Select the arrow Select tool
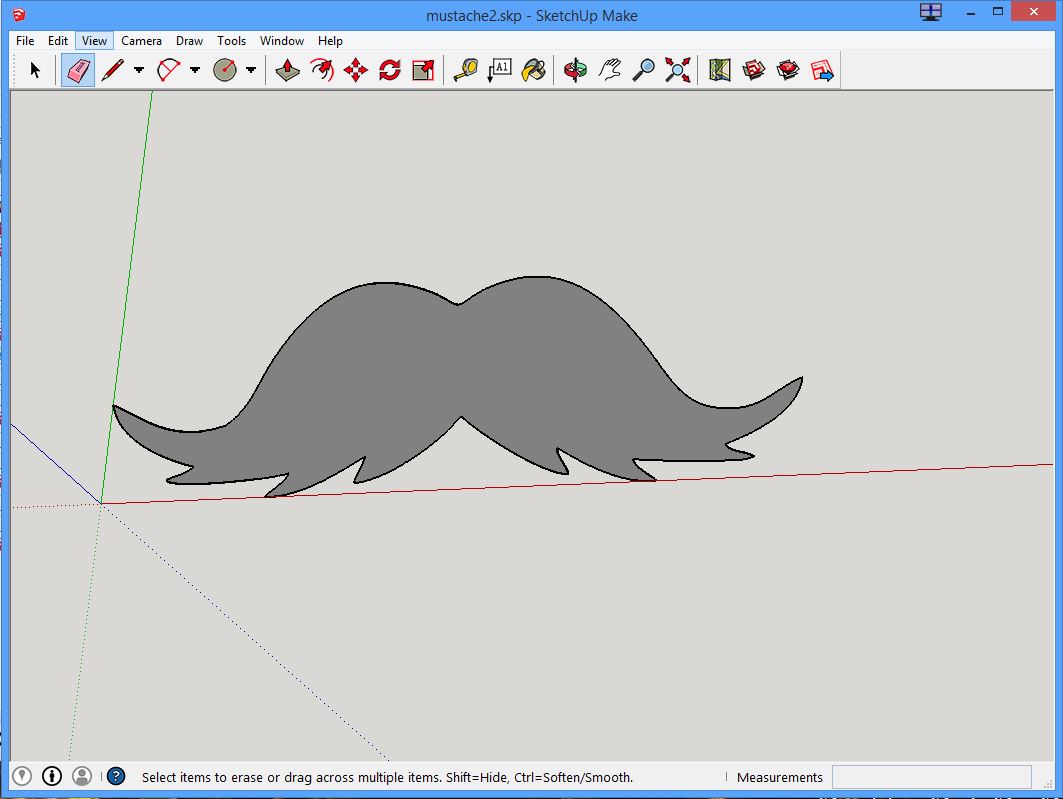Image resolution: width=1063 pixels, height=799 pixels. [x=35, y=70]
